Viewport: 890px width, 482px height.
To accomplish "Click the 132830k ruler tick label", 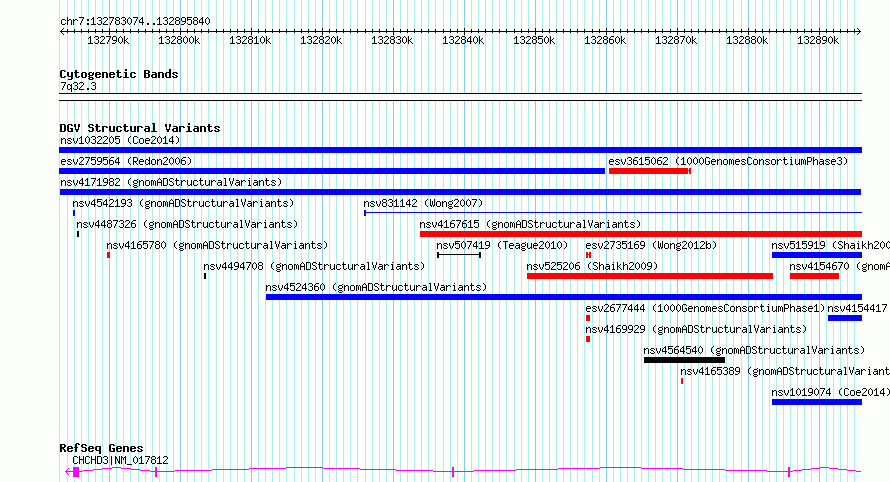I will pos(392,40).
